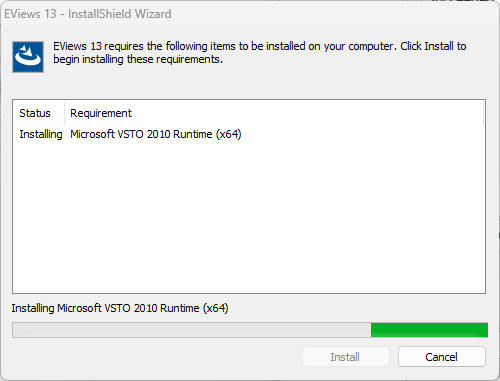Click the first line of instruction text
The width and height of the screenshot is (500, 381).
coord(260,46)
